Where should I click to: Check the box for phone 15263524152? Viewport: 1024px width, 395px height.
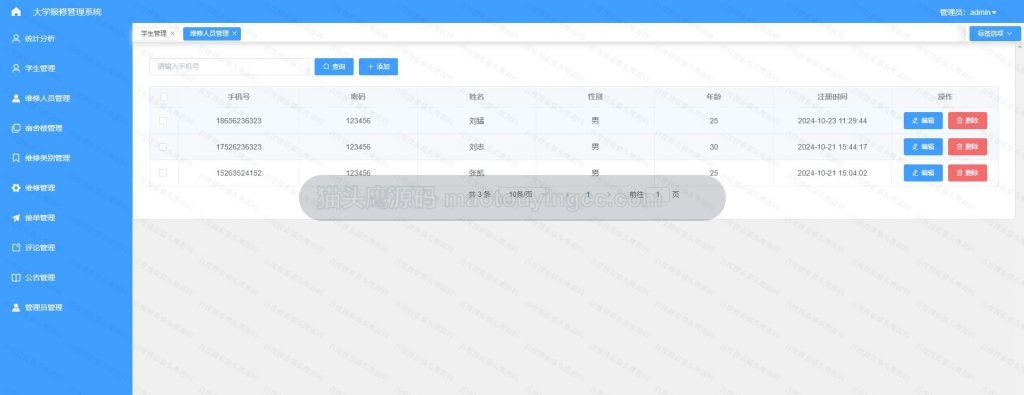coord(163,173)
